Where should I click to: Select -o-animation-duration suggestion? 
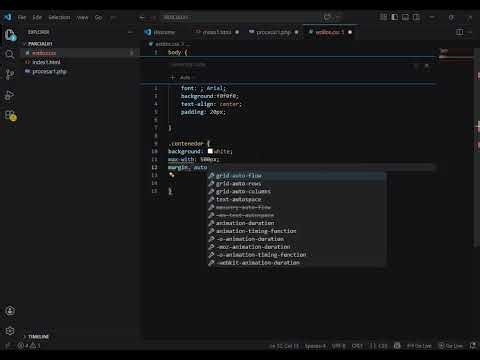click(297, 239)
